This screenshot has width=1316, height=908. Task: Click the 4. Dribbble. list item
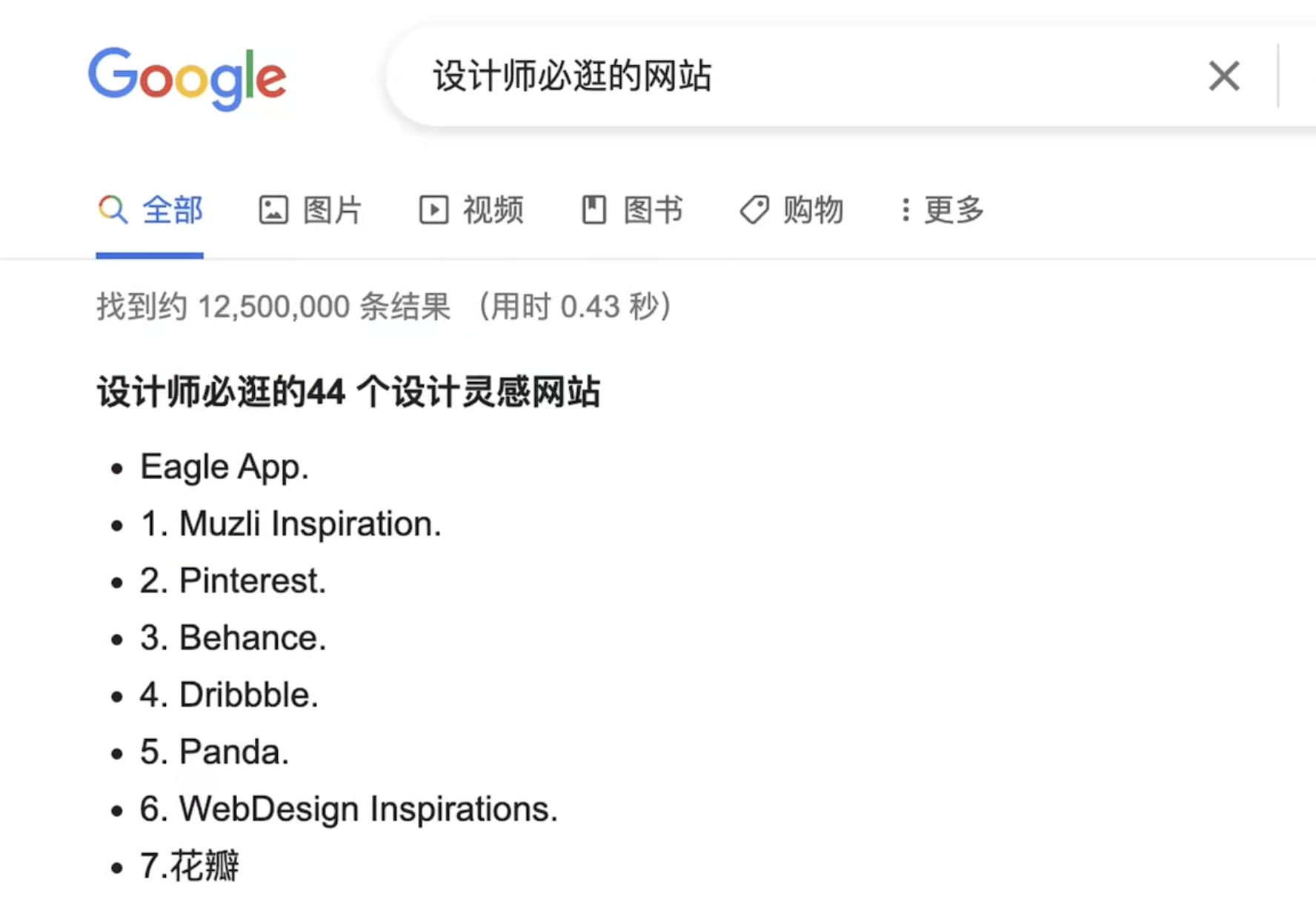[x=229, y=695]
